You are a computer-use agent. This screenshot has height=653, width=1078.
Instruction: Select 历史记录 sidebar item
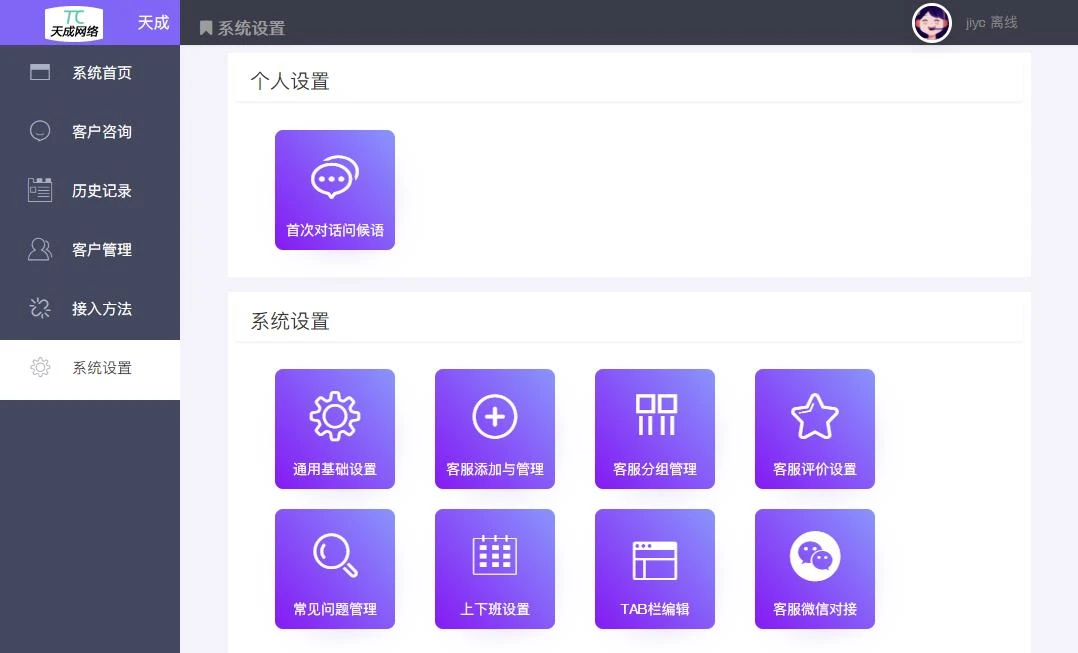click(90, 191)
